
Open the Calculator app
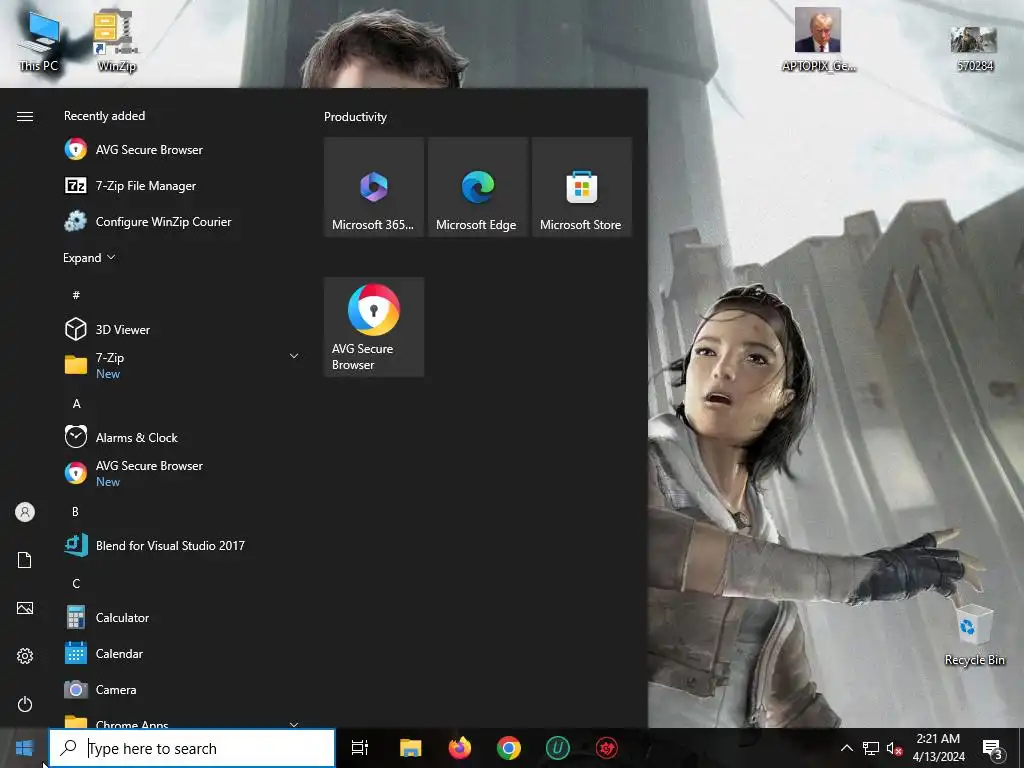[x=180, y=617]
